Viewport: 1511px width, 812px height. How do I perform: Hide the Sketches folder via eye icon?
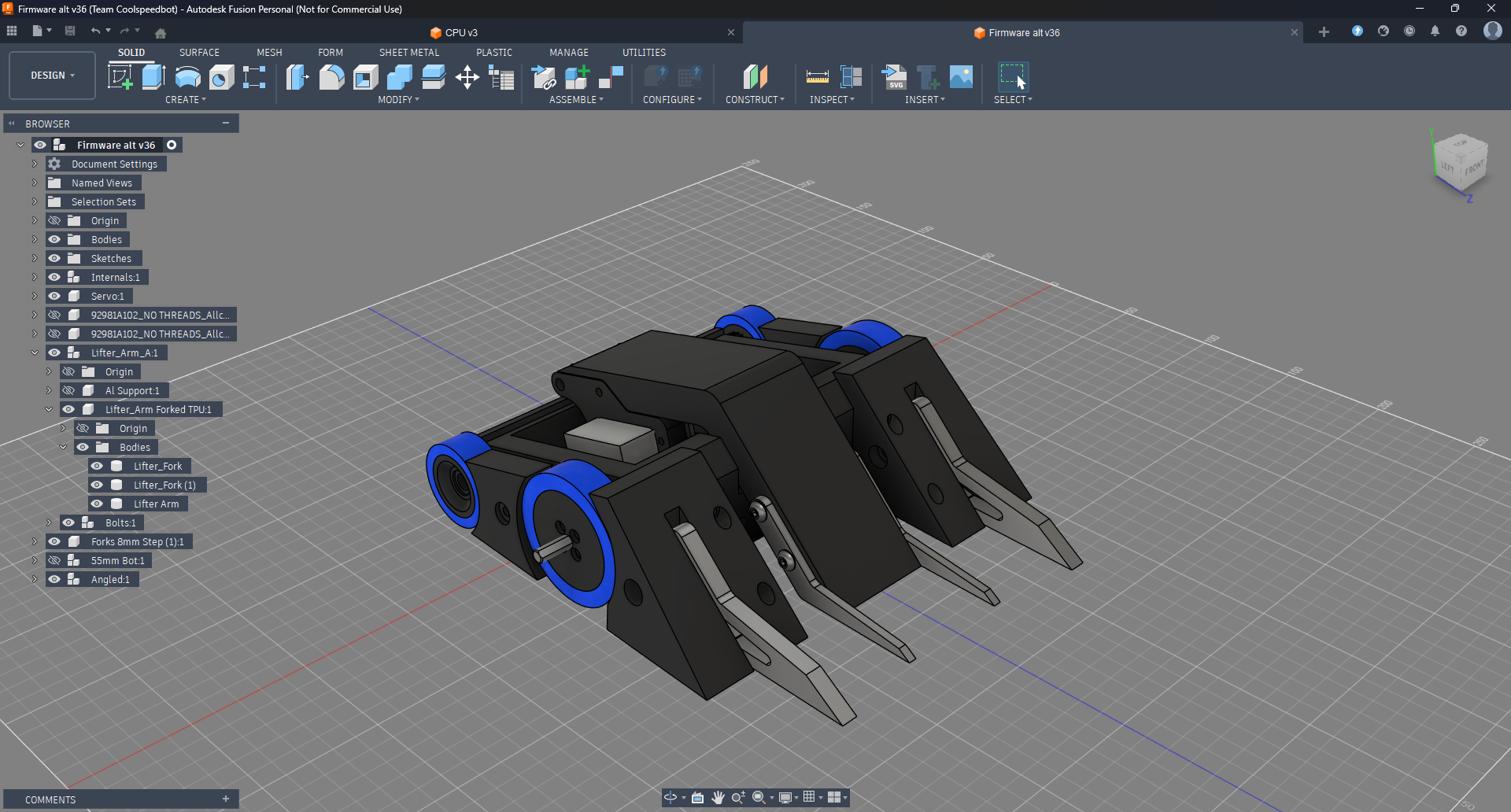(54, 259)
